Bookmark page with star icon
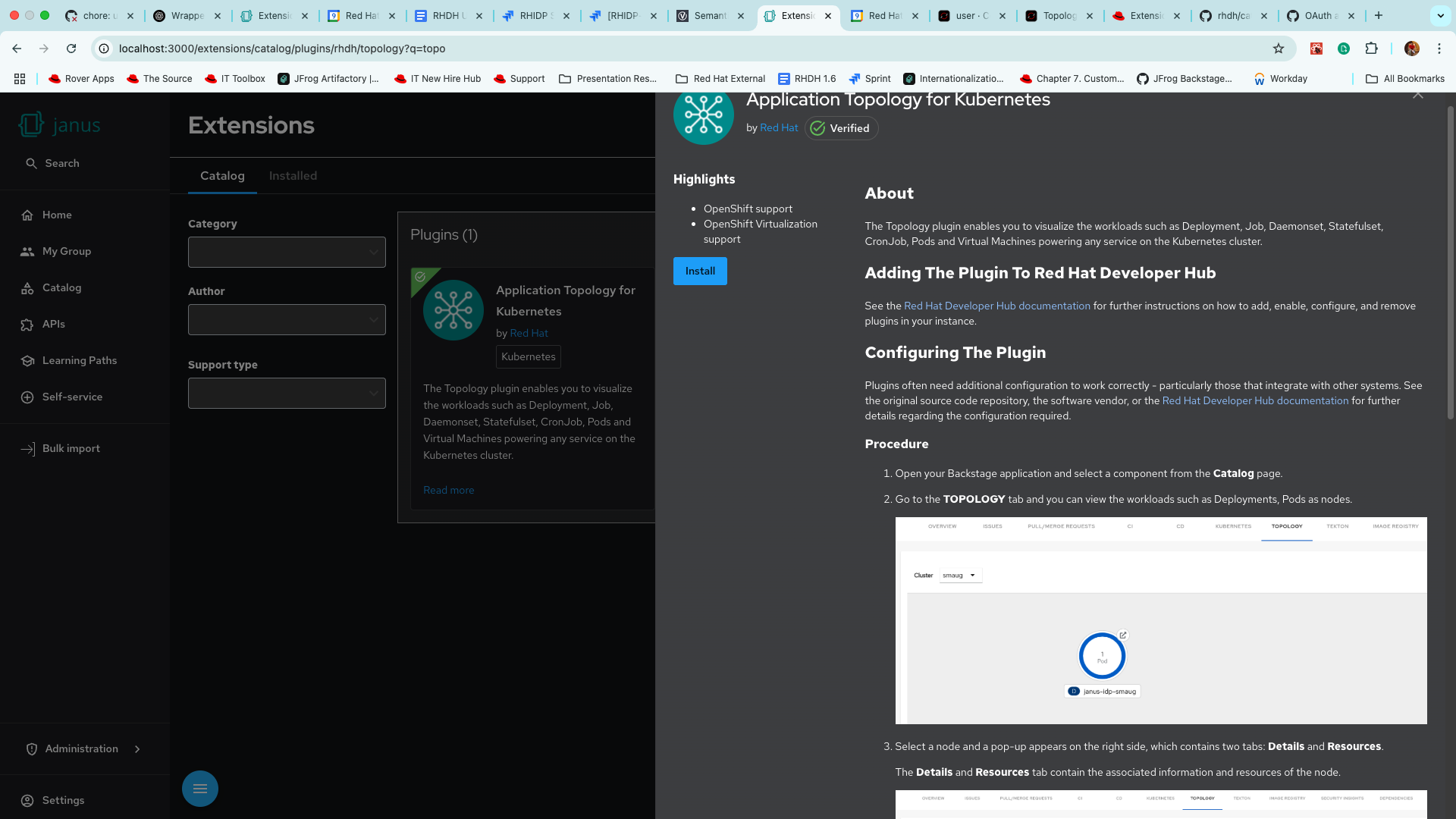Image resolution: width=1456 pixels, height=819 pixels. click(x=1279, y=49)
